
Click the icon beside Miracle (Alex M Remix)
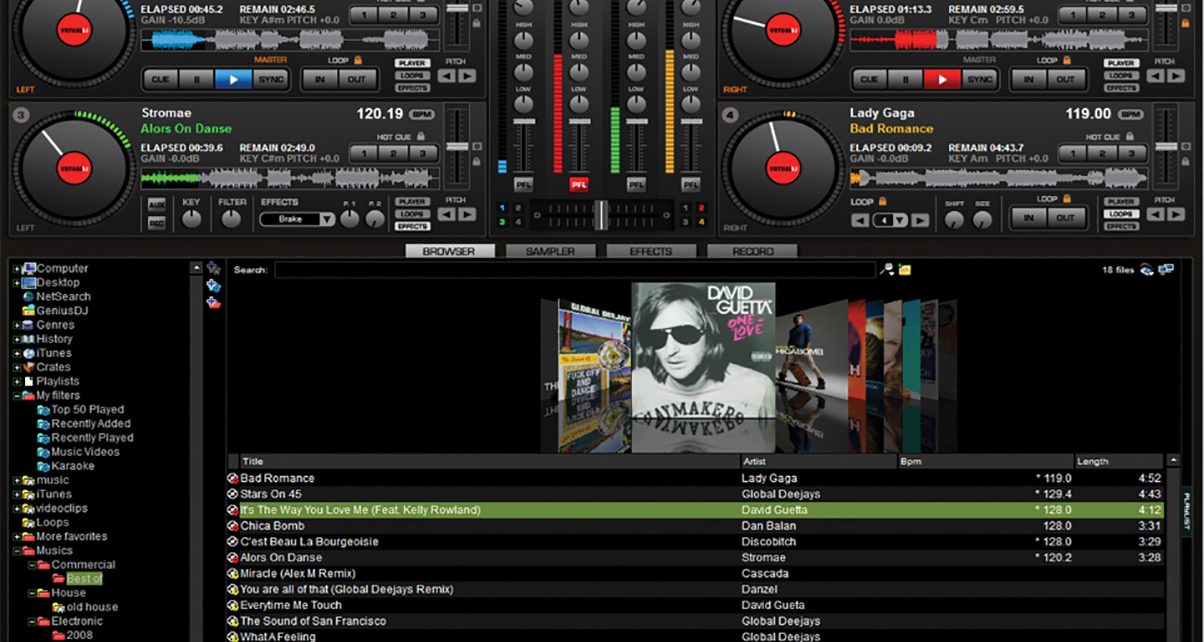pos(233,574)
